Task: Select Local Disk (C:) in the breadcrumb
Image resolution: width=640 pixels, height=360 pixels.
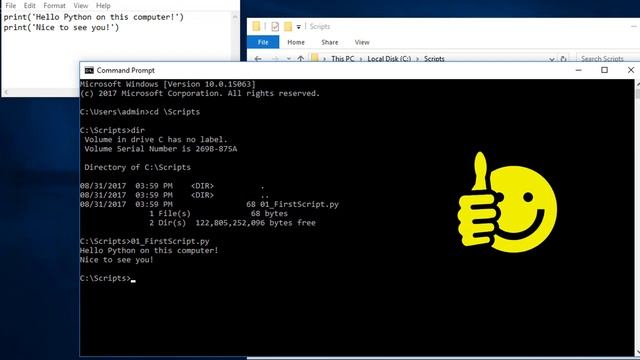Action: coord(389,59)
